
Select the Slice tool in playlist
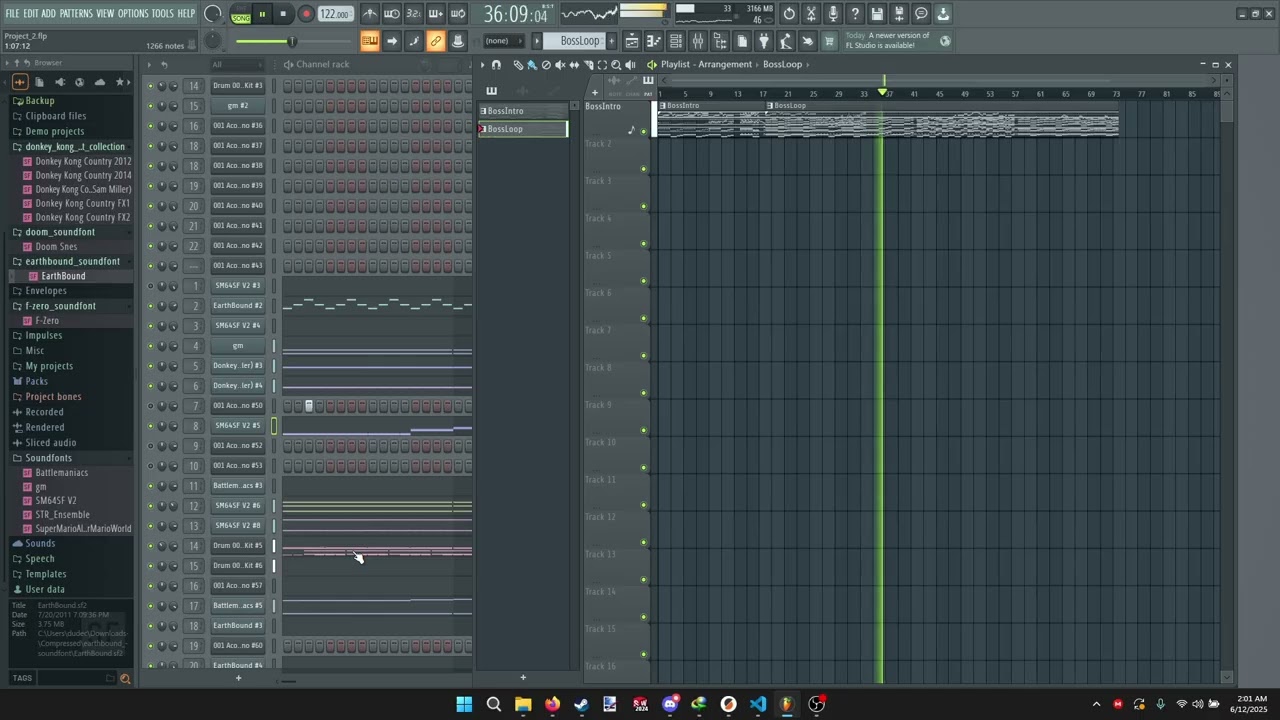tap(588, 65)
